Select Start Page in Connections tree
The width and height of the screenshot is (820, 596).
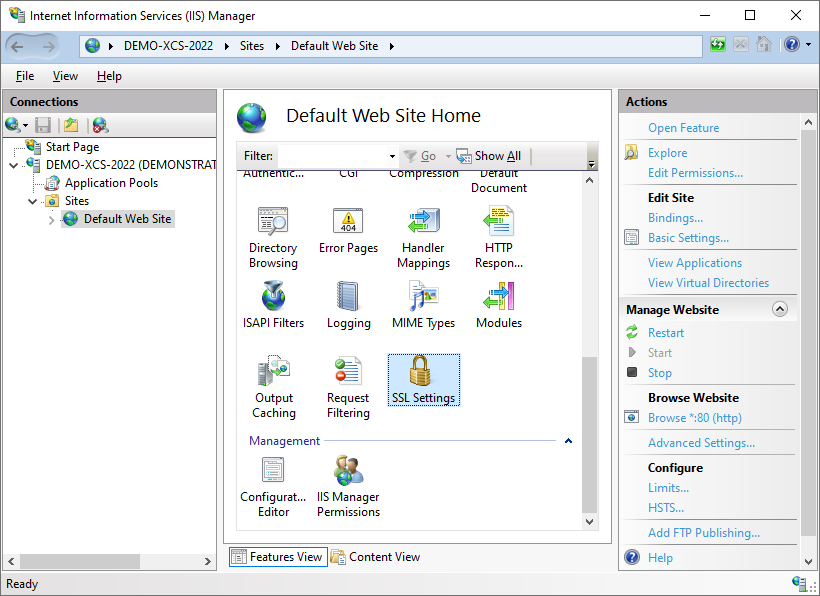click(x=72, y=147)
